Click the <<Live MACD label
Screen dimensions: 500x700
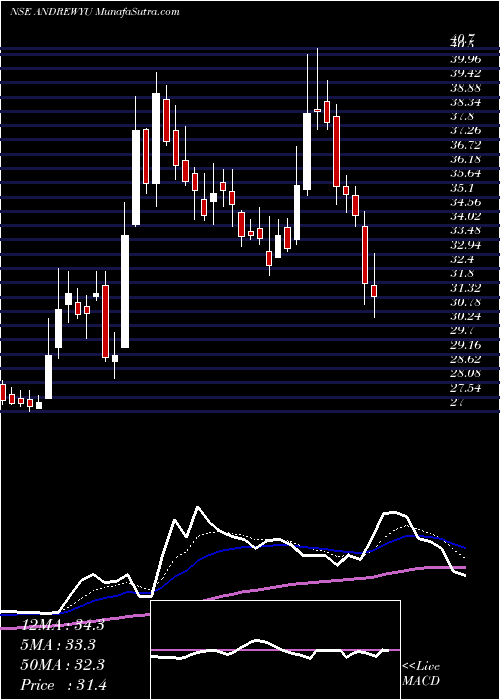pos(421,674)
